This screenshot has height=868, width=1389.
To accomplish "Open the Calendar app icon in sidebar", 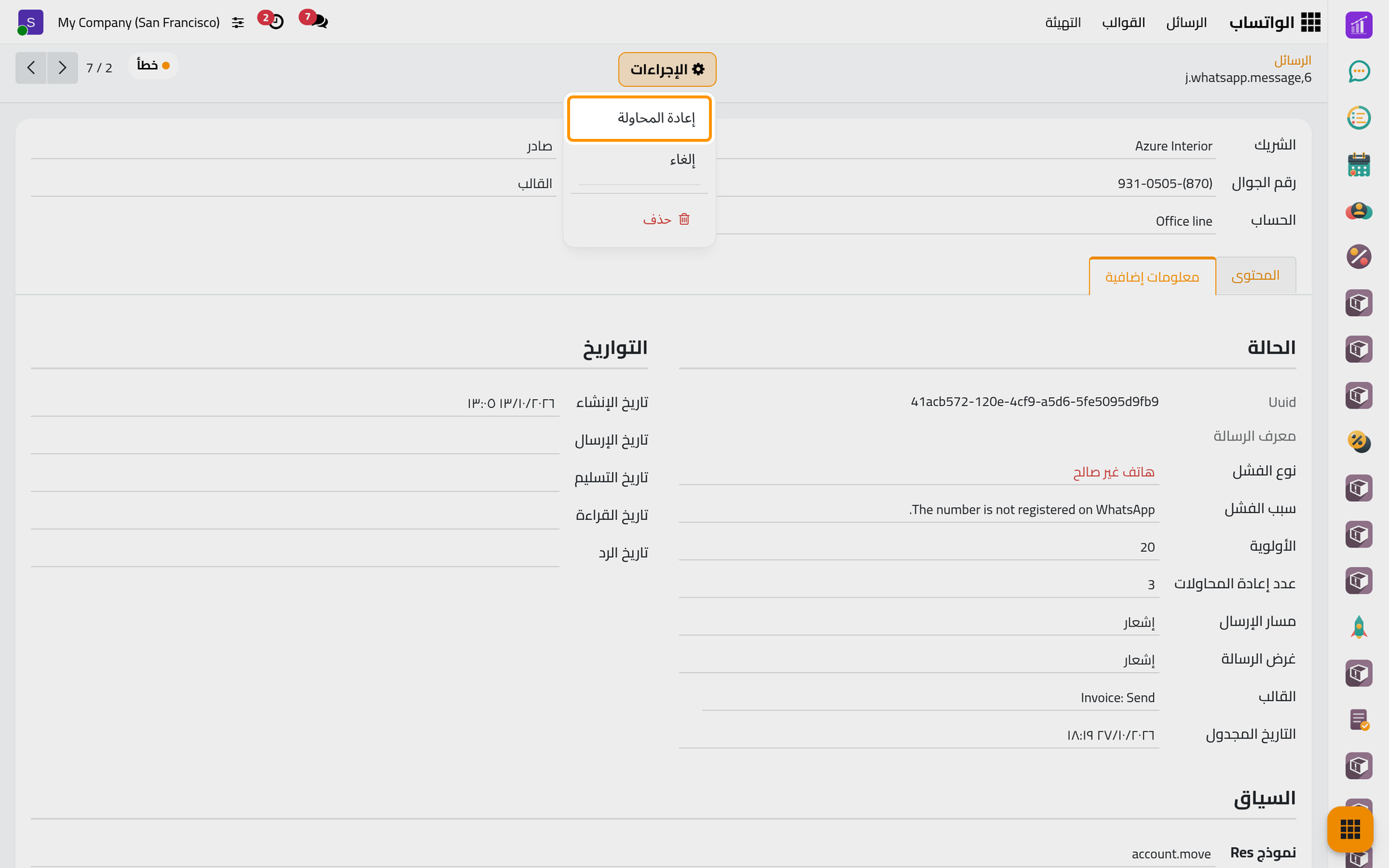I will (1359, 164).
